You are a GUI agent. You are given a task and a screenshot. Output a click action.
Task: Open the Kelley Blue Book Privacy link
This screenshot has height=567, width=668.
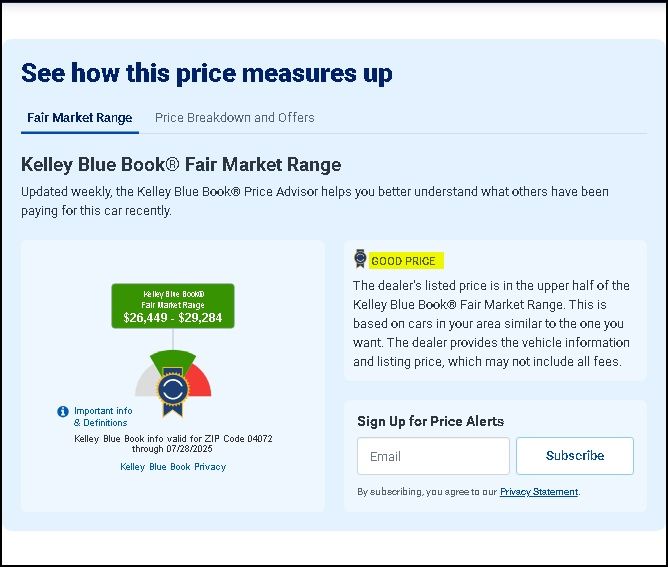pyautogui.click(x=173, y=467)
